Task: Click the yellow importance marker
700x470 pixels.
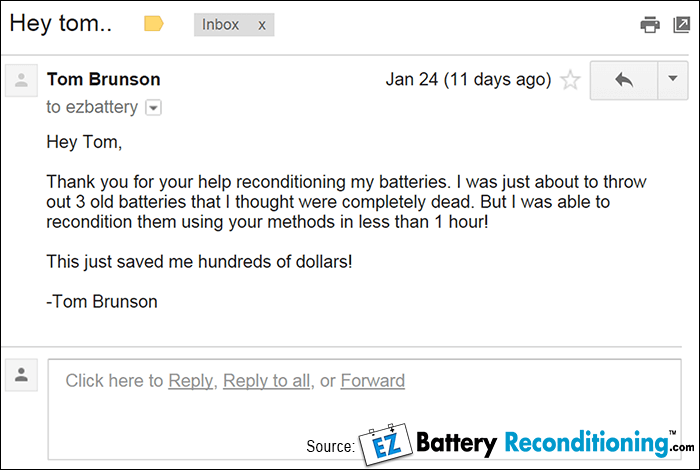Action: click(154, 24)
